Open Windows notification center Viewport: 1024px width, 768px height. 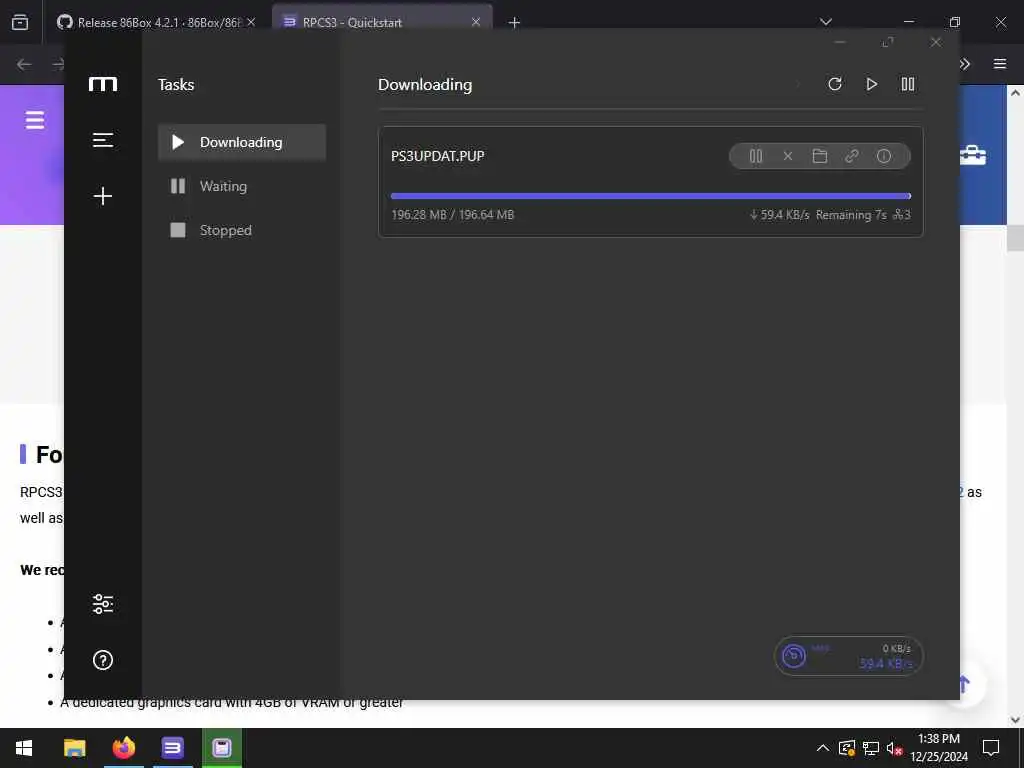tap(991, 748)
